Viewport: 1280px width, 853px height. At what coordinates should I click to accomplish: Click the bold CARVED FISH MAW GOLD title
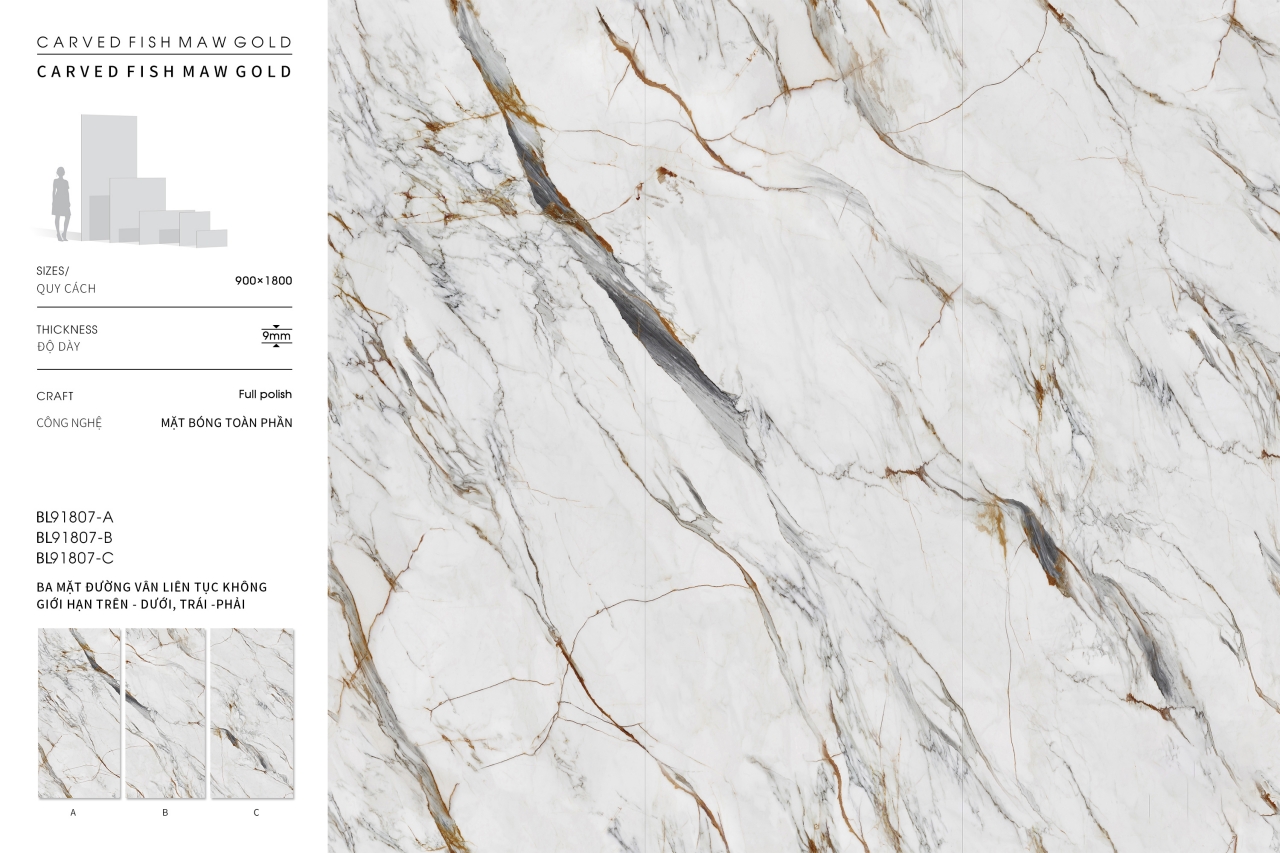tap(164, 72)
